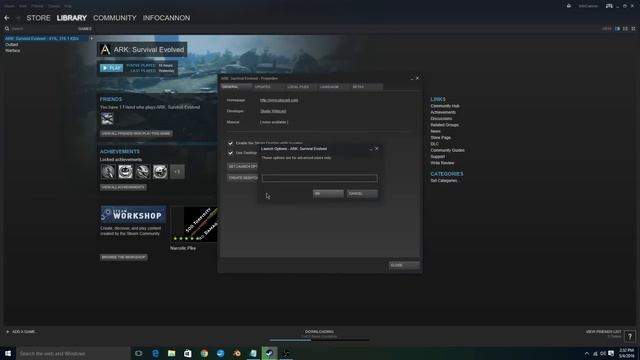Viewport: 640px width, 360px height.
Task: Click the ARK logo next to the game title
Action: point(105,50)
